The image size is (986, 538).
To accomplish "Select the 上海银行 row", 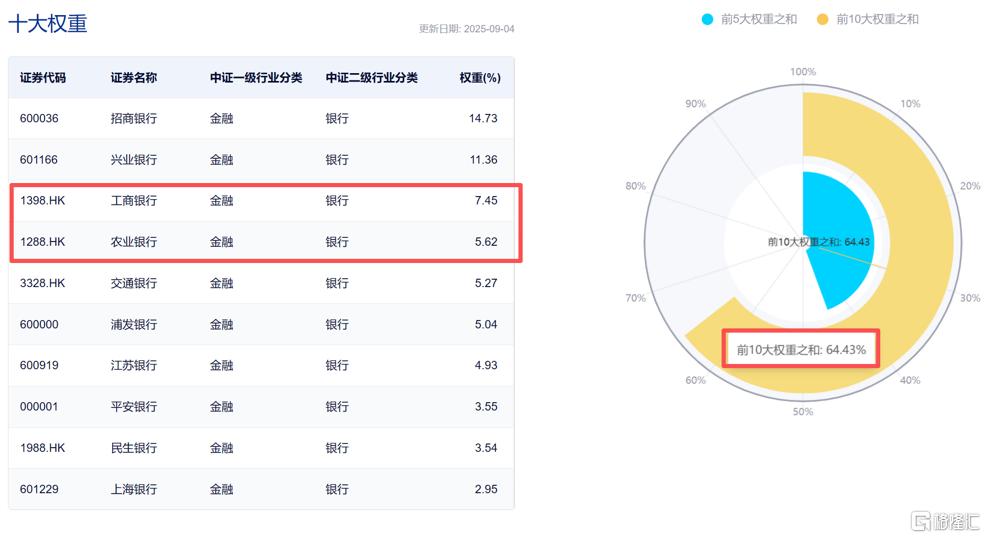I will pyautogui.click(x=262, y=489).
